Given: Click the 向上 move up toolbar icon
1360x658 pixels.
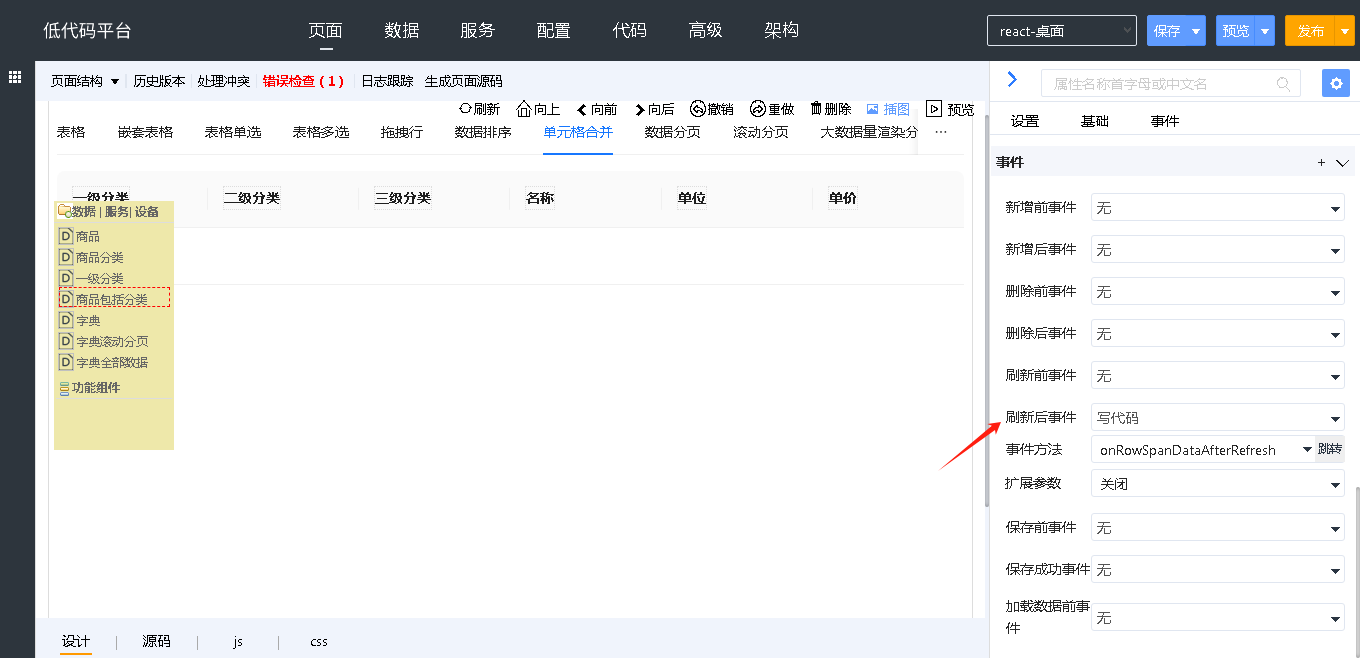Looking at the screenshot, I should (x=524, y=109).
